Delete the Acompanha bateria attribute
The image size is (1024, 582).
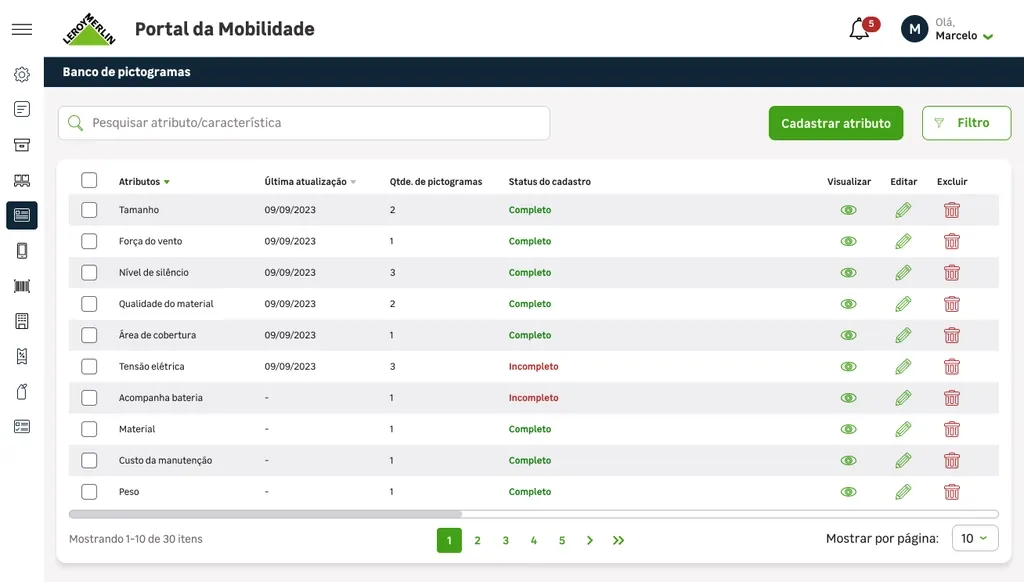[x=952, y=398]
